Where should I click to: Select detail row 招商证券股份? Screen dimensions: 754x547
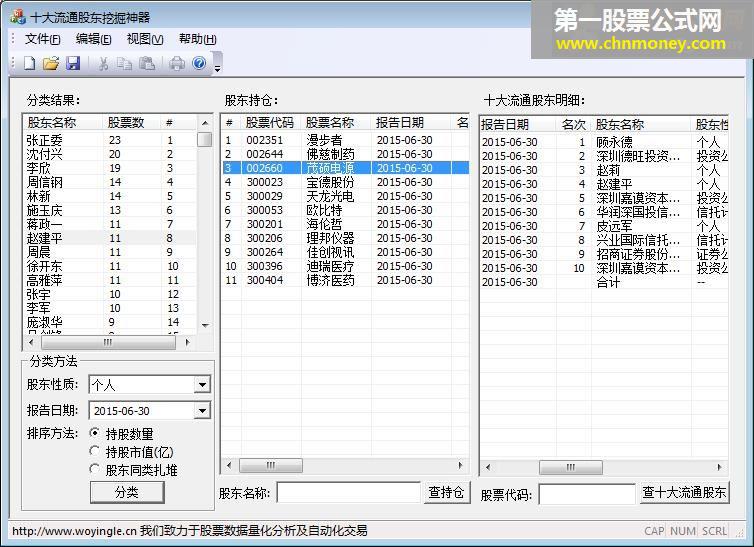click(x=604, y=254)
